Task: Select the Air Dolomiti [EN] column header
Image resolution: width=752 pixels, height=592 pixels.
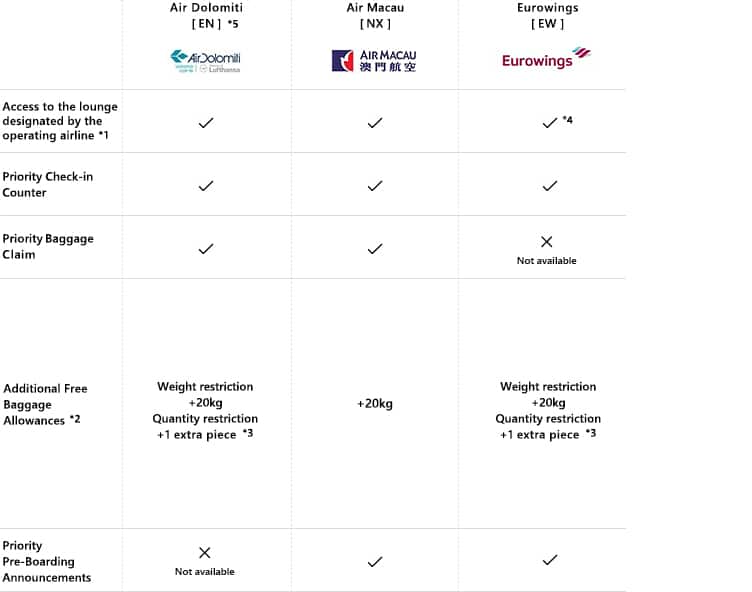Action: 205,15
